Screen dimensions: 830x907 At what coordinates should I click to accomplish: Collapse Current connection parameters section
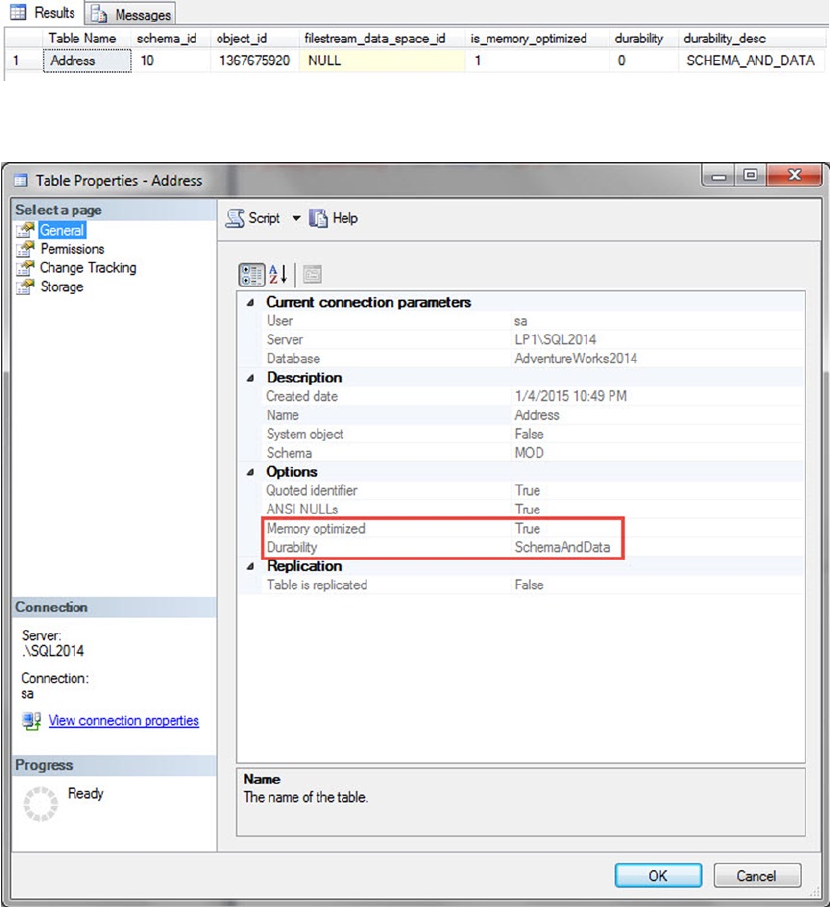click(x=250, y=303)
